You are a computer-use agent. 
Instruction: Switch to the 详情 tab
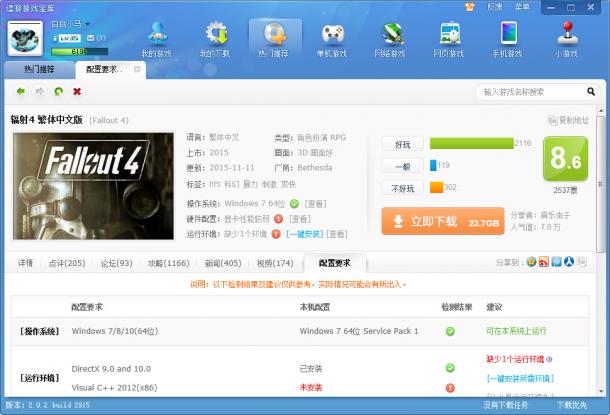click(25, 263)
